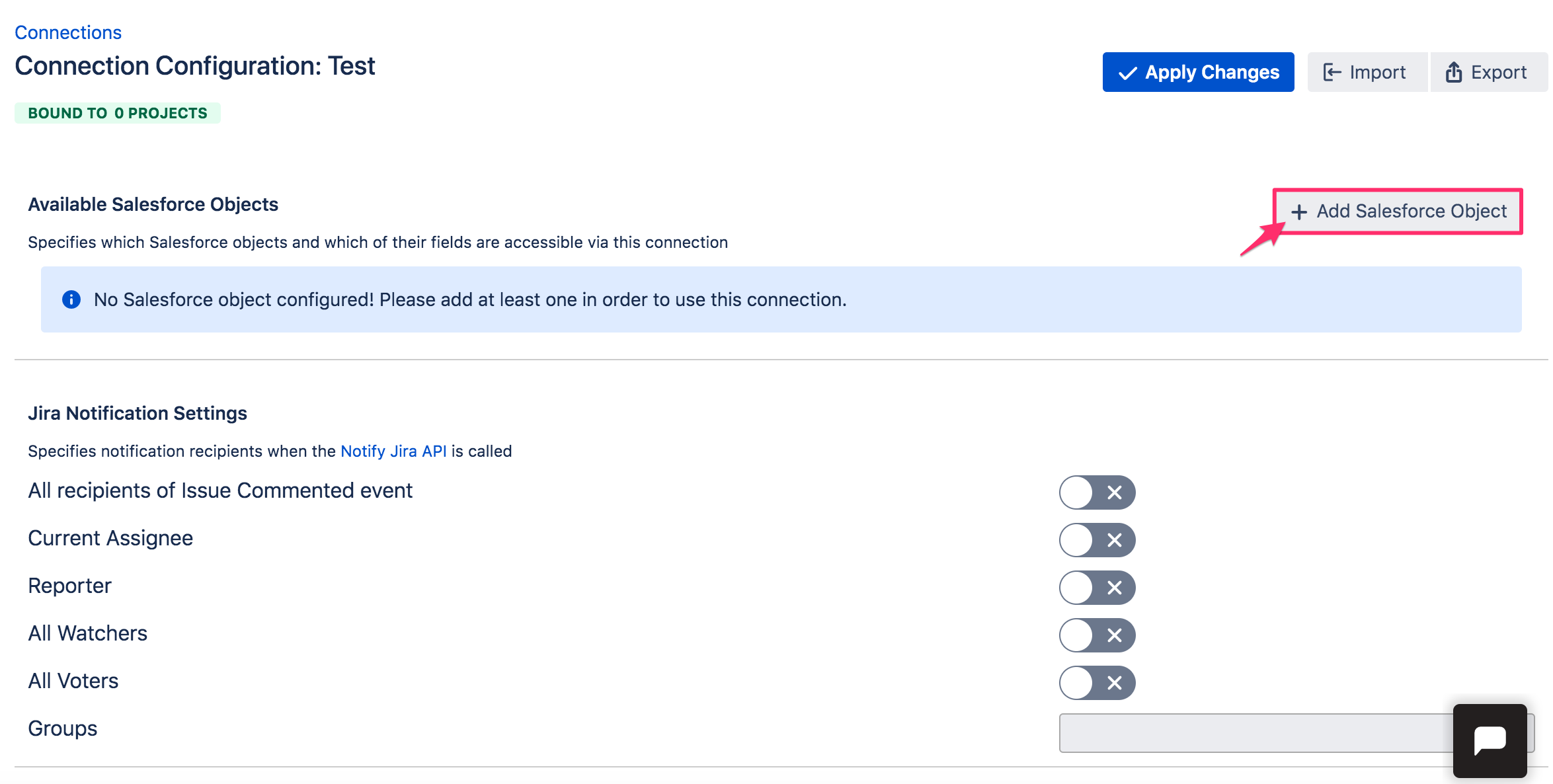The image size is (1553, 784).
Task: Open the Connections breadcrumb link
Action: point(68,32)
